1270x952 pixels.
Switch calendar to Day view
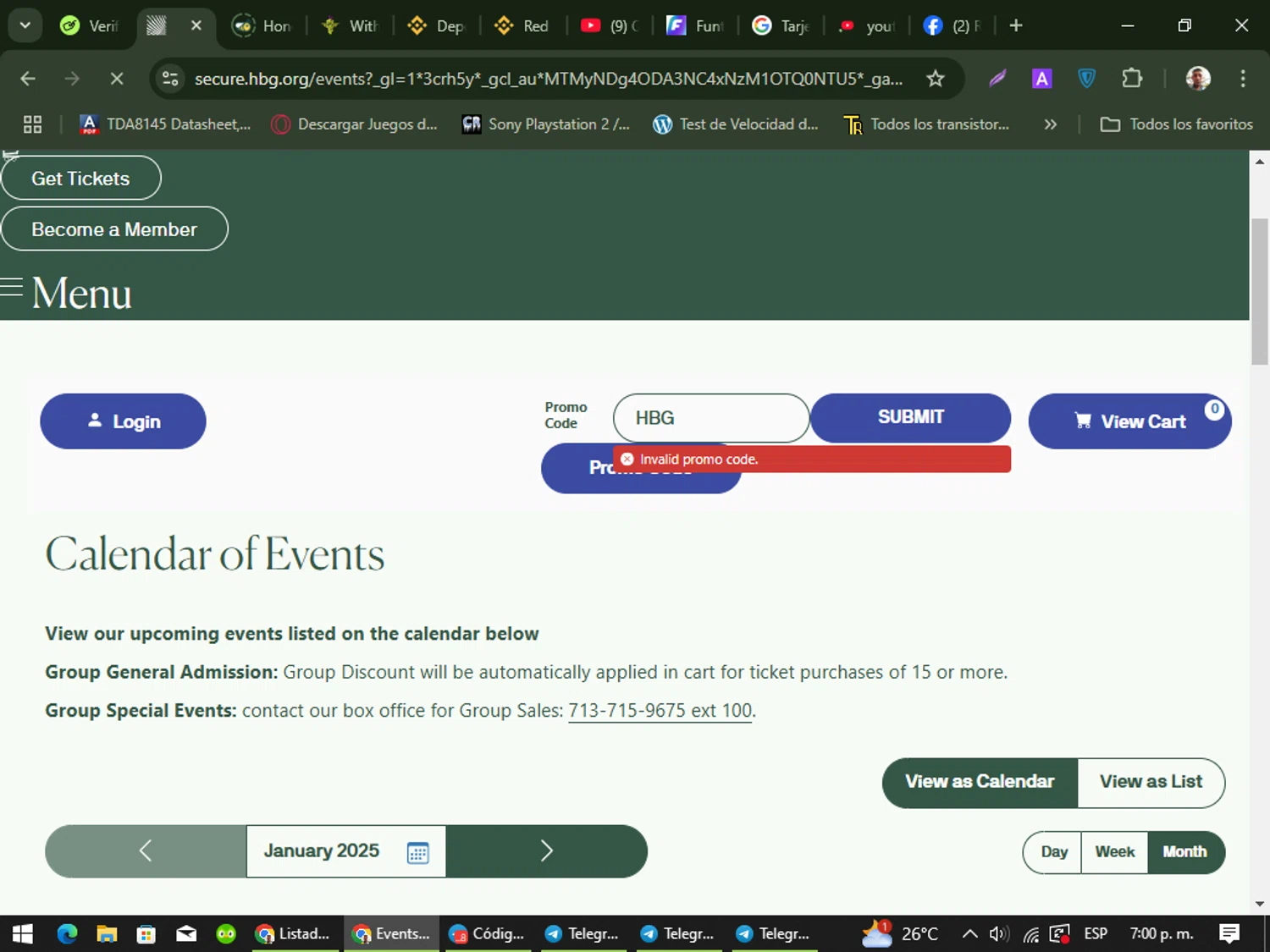[x=1053, y=852]
